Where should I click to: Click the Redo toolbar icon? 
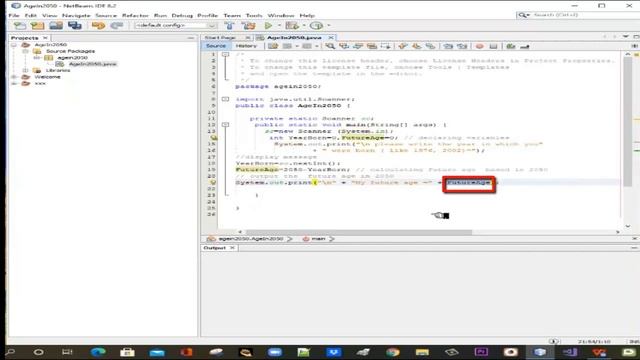(117, 26)
